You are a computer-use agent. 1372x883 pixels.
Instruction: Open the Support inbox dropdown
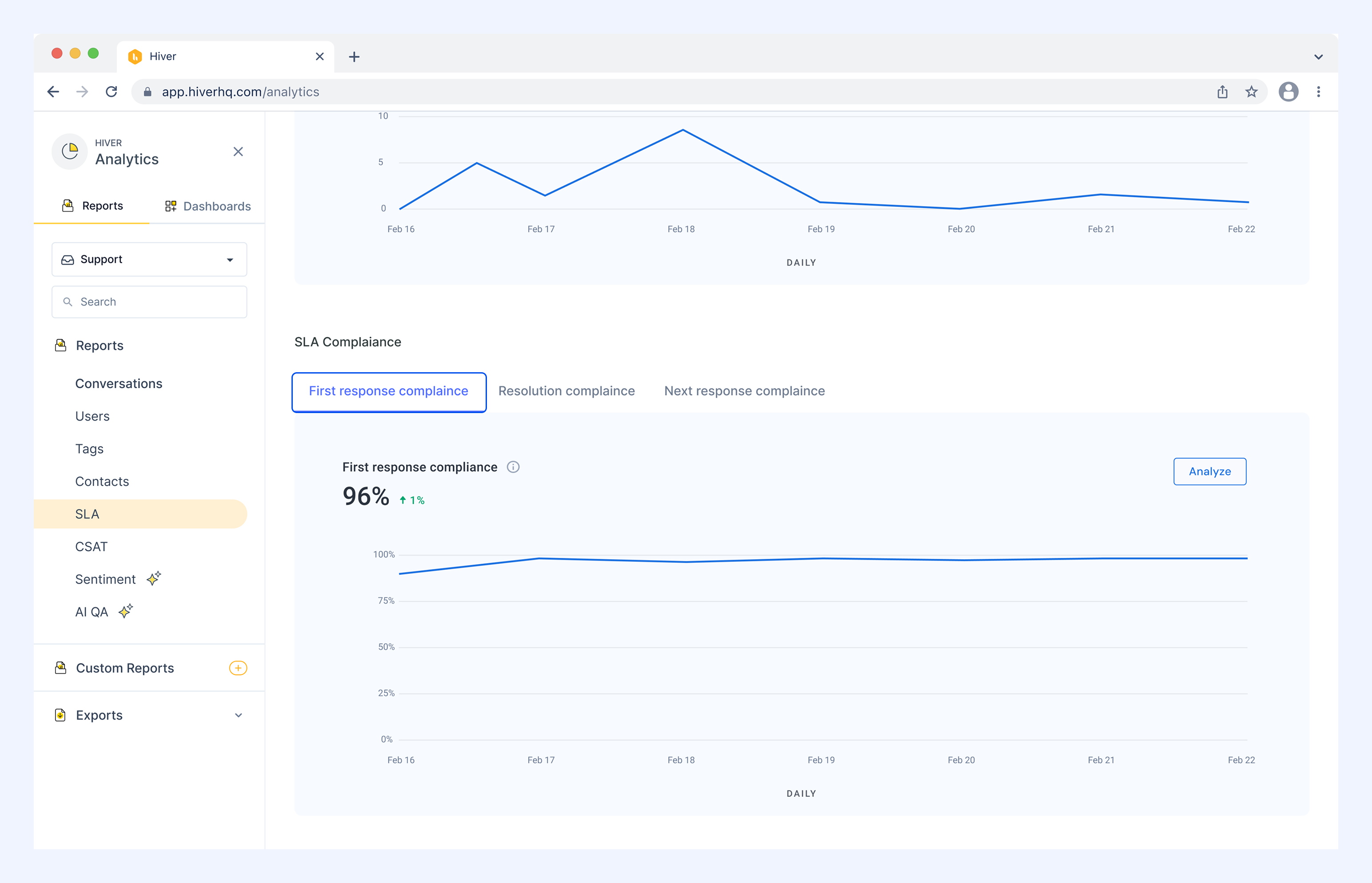pos(149,259)
